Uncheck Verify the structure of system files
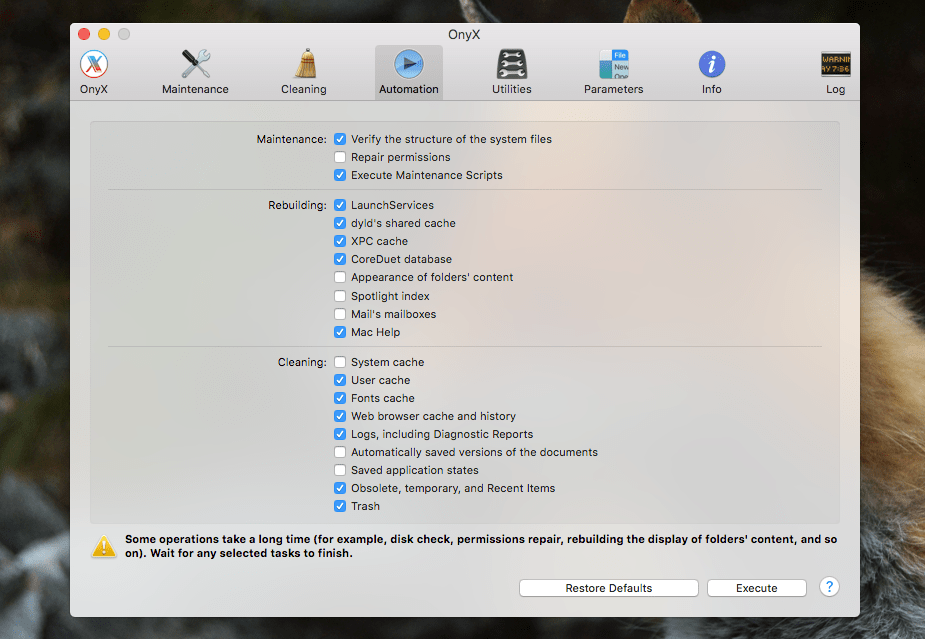Screen dimensions: 925x639 coord(340,139)
